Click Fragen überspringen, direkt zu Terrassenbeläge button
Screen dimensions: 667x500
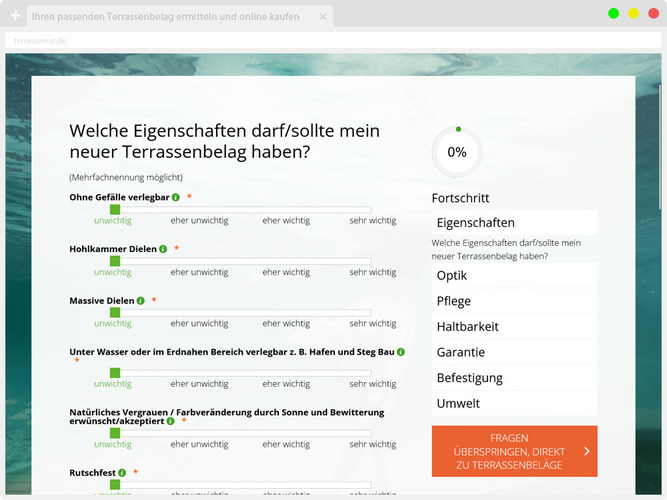pos(514,452)
